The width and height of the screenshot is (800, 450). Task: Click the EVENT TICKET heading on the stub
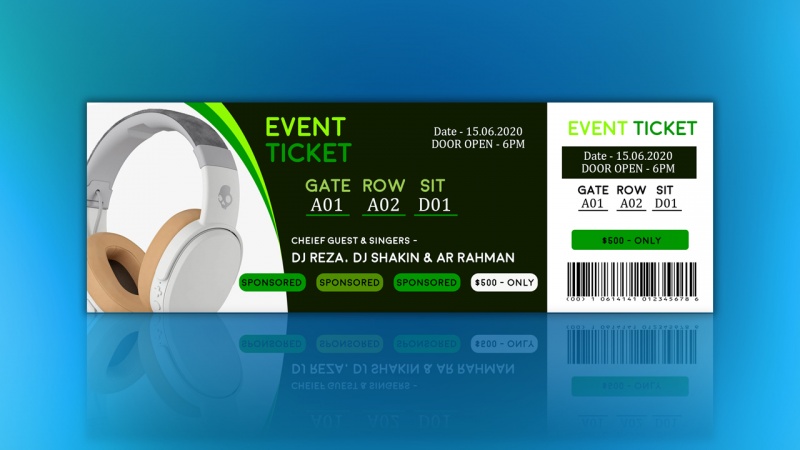pyautogui.click(x=632, y=129)
